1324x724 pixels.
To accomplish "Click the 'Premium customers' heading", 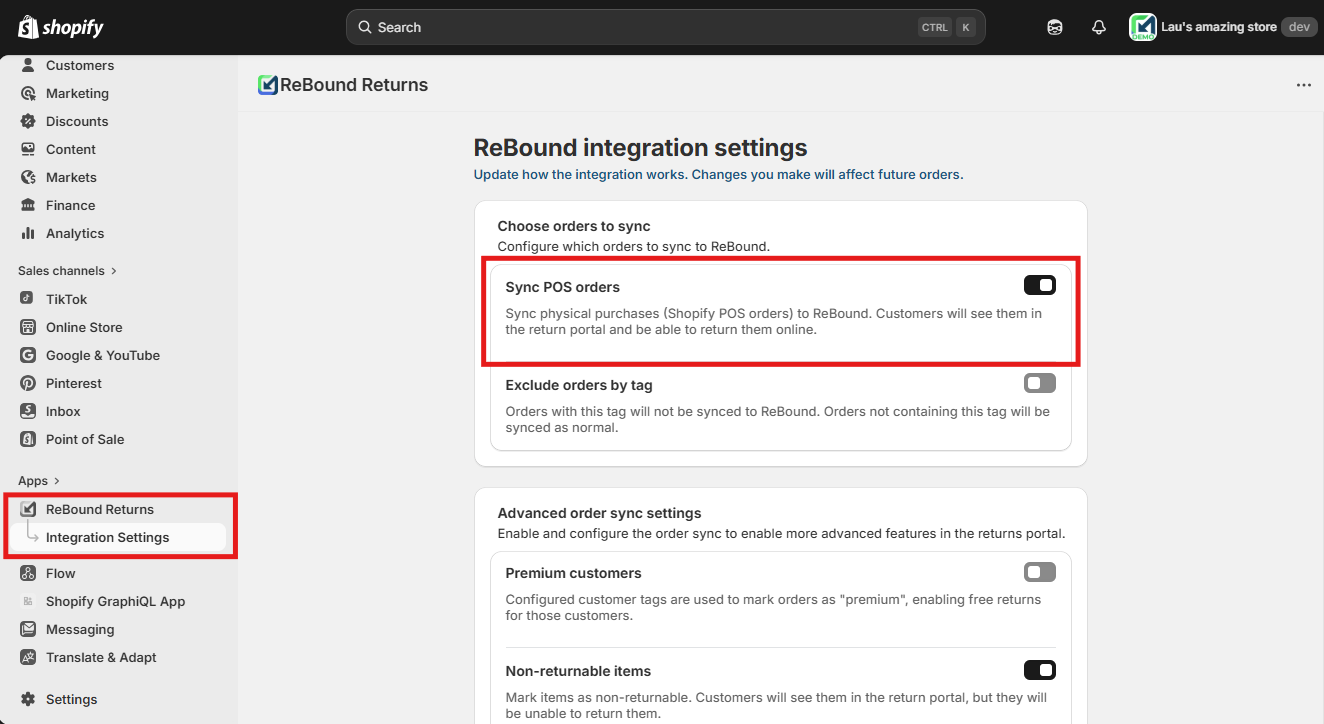I will [x=574, y=573].
